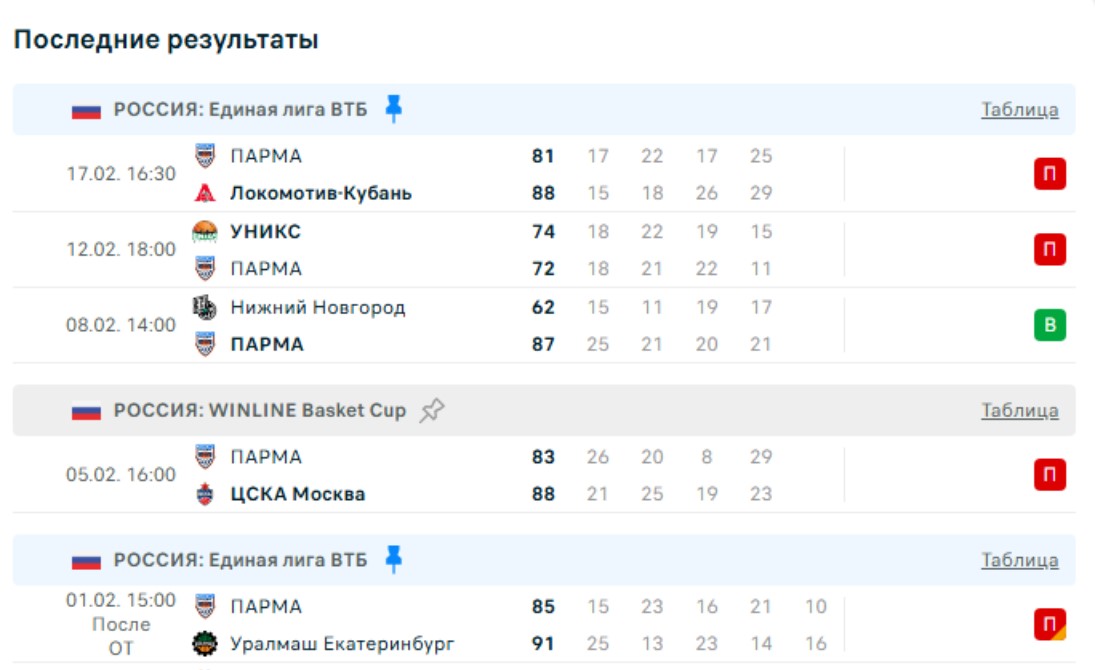Image resolution: width=1095 pixels, height=670 pixels.
Task: Click the ЦСКА Москва team name
Action: [x=297, y=494]
